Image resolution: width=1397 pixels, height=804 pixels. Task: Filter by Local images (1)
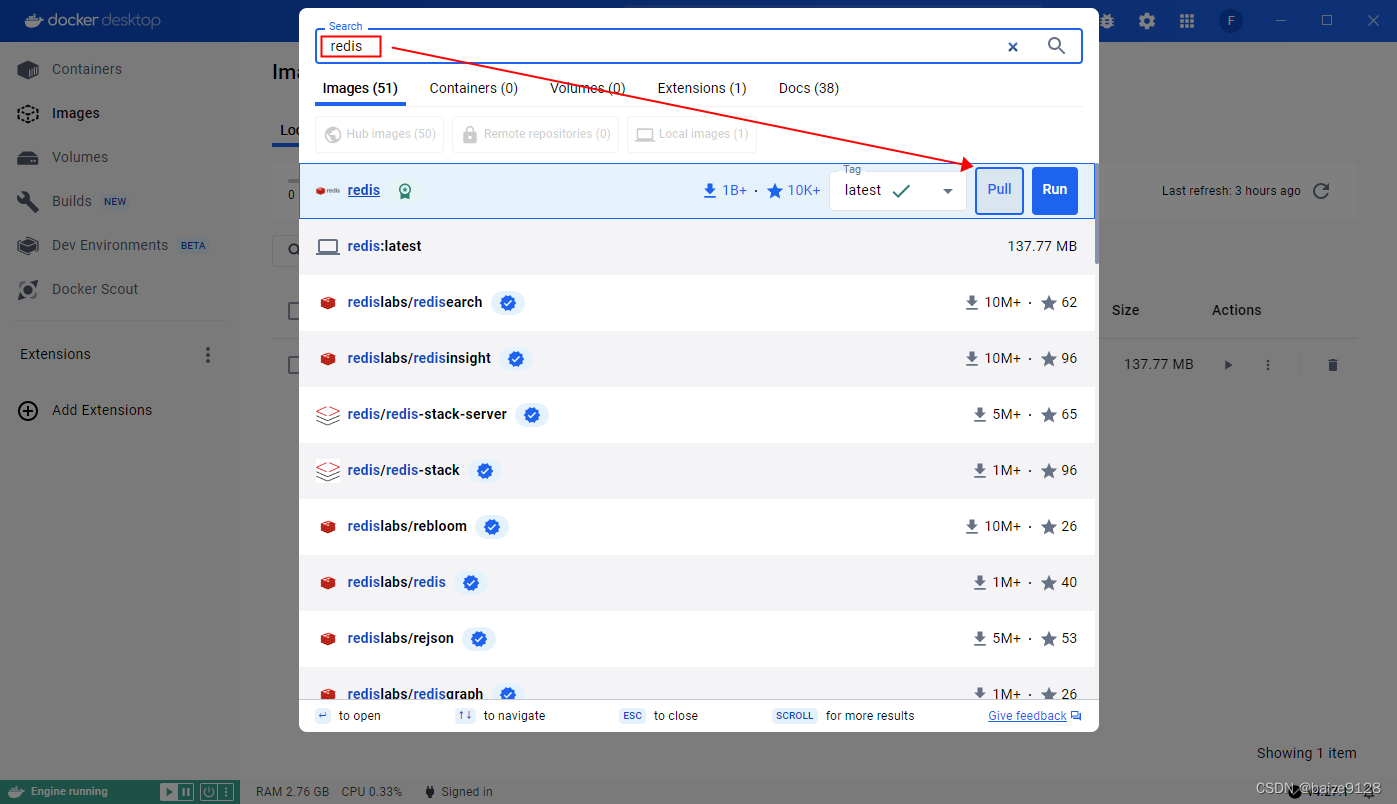[692, 134]
